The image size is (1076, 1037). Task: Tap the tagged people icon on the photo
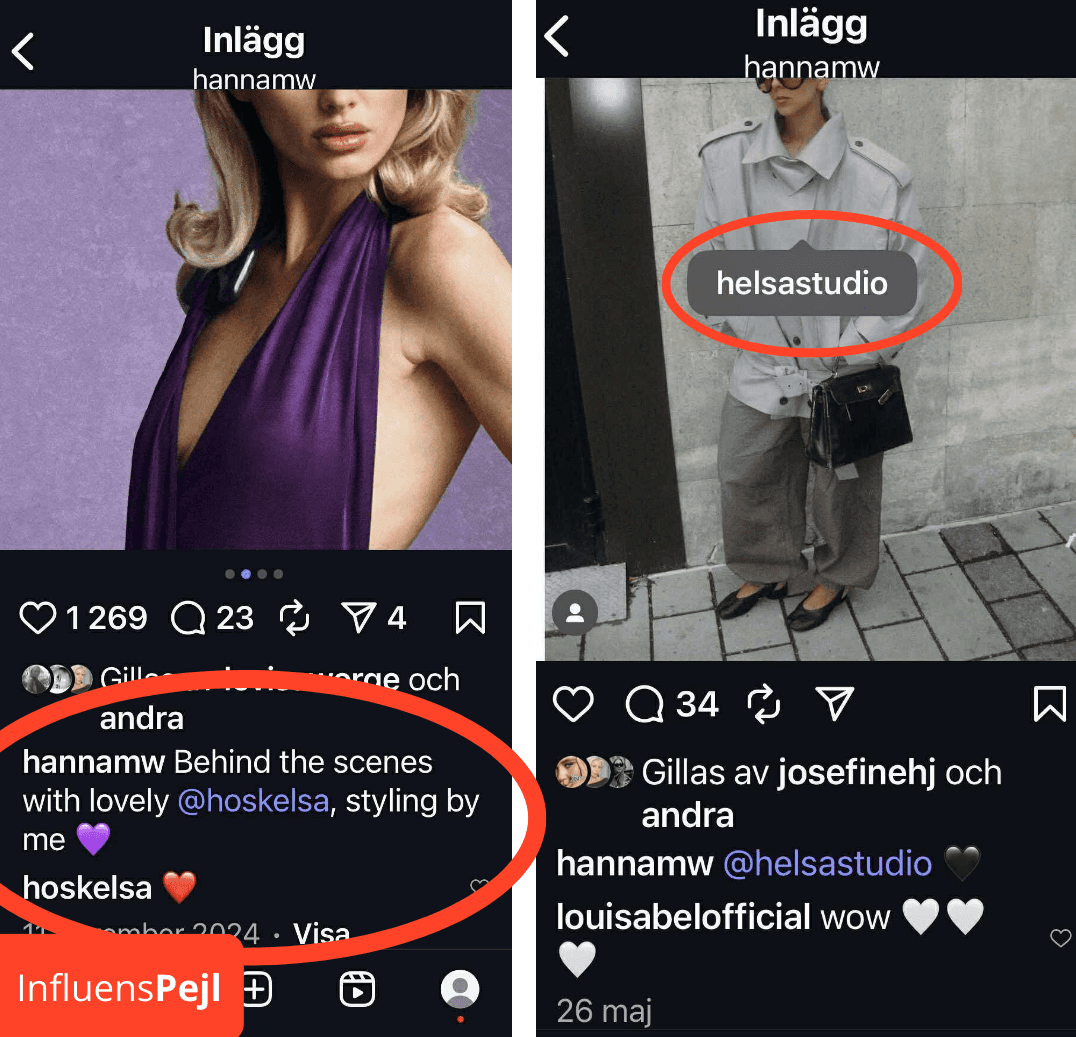(575, 612)
